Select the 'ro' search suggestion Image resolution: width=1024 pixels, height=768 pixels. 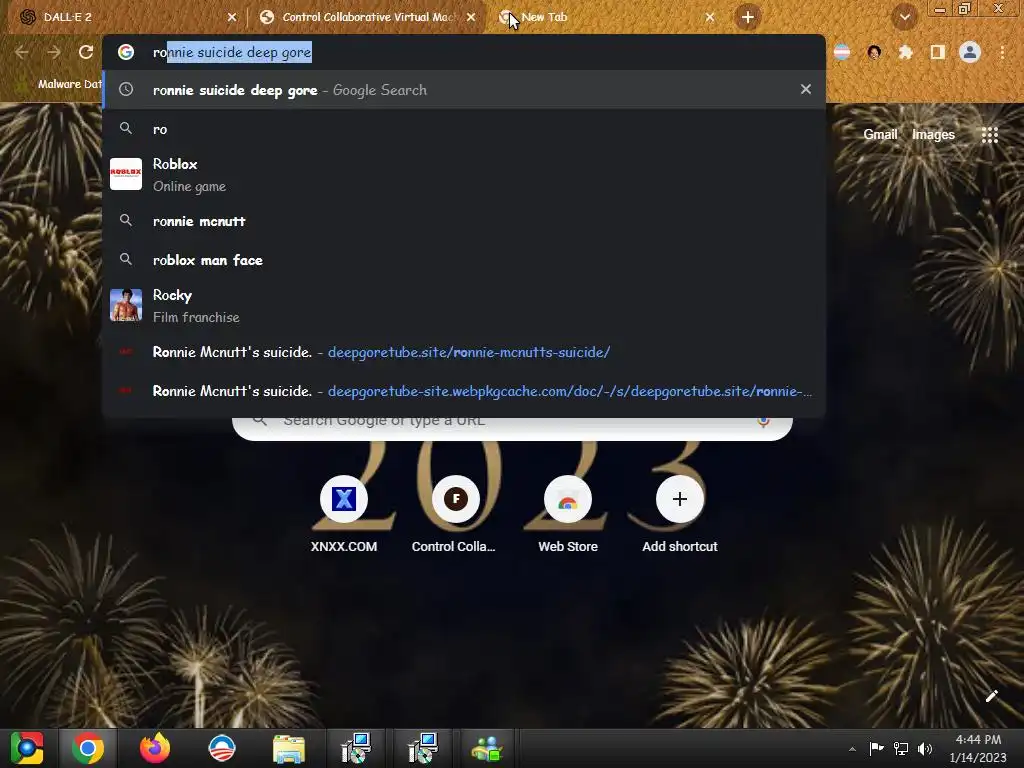pyautogui.click(x=464, y=129)
